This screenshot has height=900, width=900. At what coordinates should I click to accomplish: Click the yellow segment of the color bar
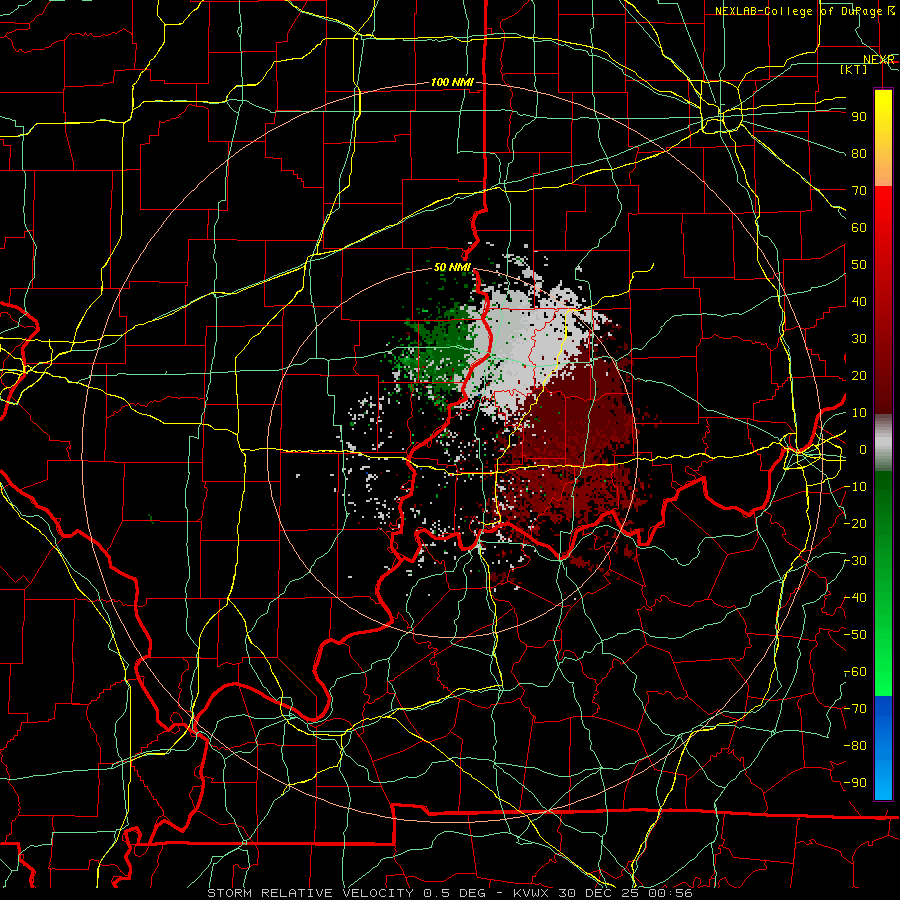coord(883,126)
